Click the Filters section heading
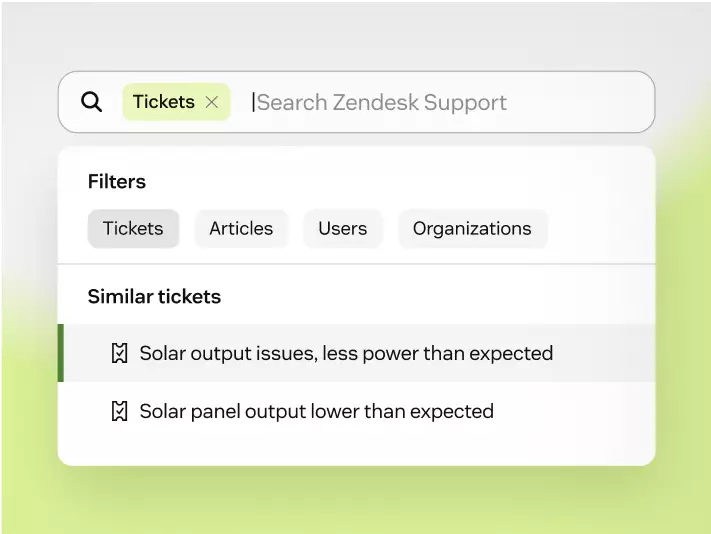Viewport: 711px width, 534px height. coord(117,181)
